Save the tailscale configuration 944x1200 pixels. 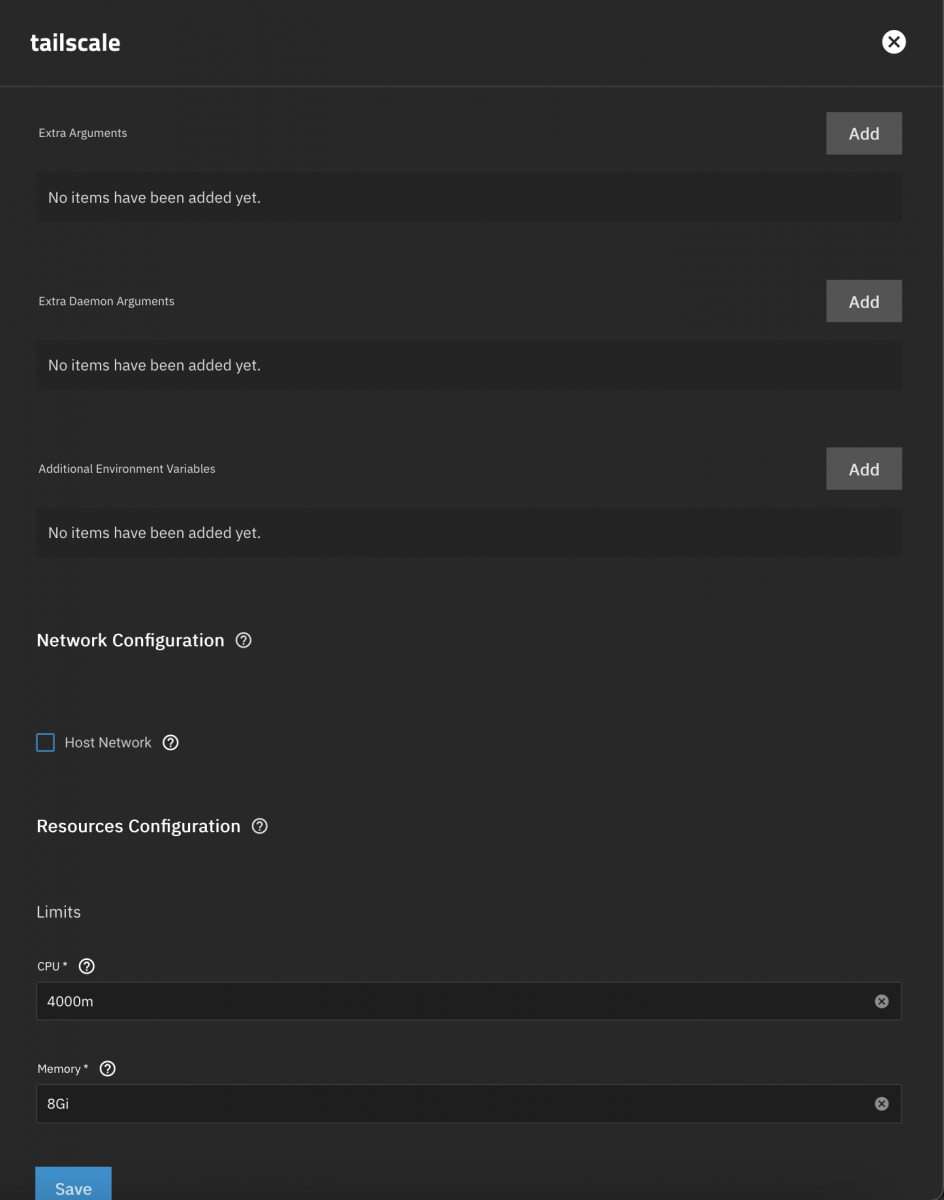73,1184
